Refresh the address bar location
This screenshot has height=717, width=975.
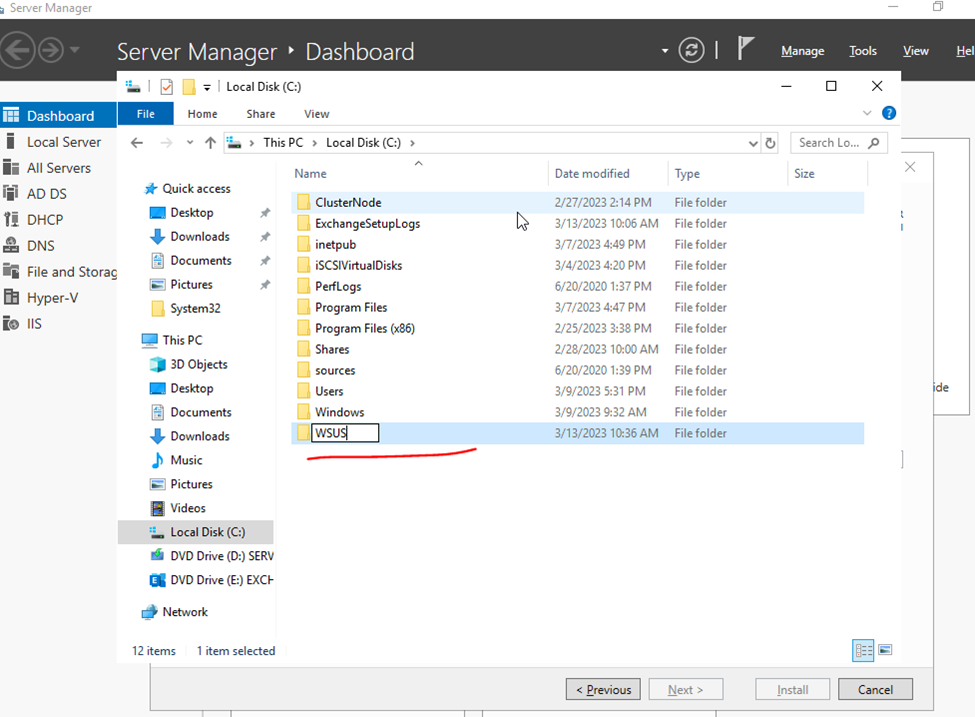(x=770, y=143)
